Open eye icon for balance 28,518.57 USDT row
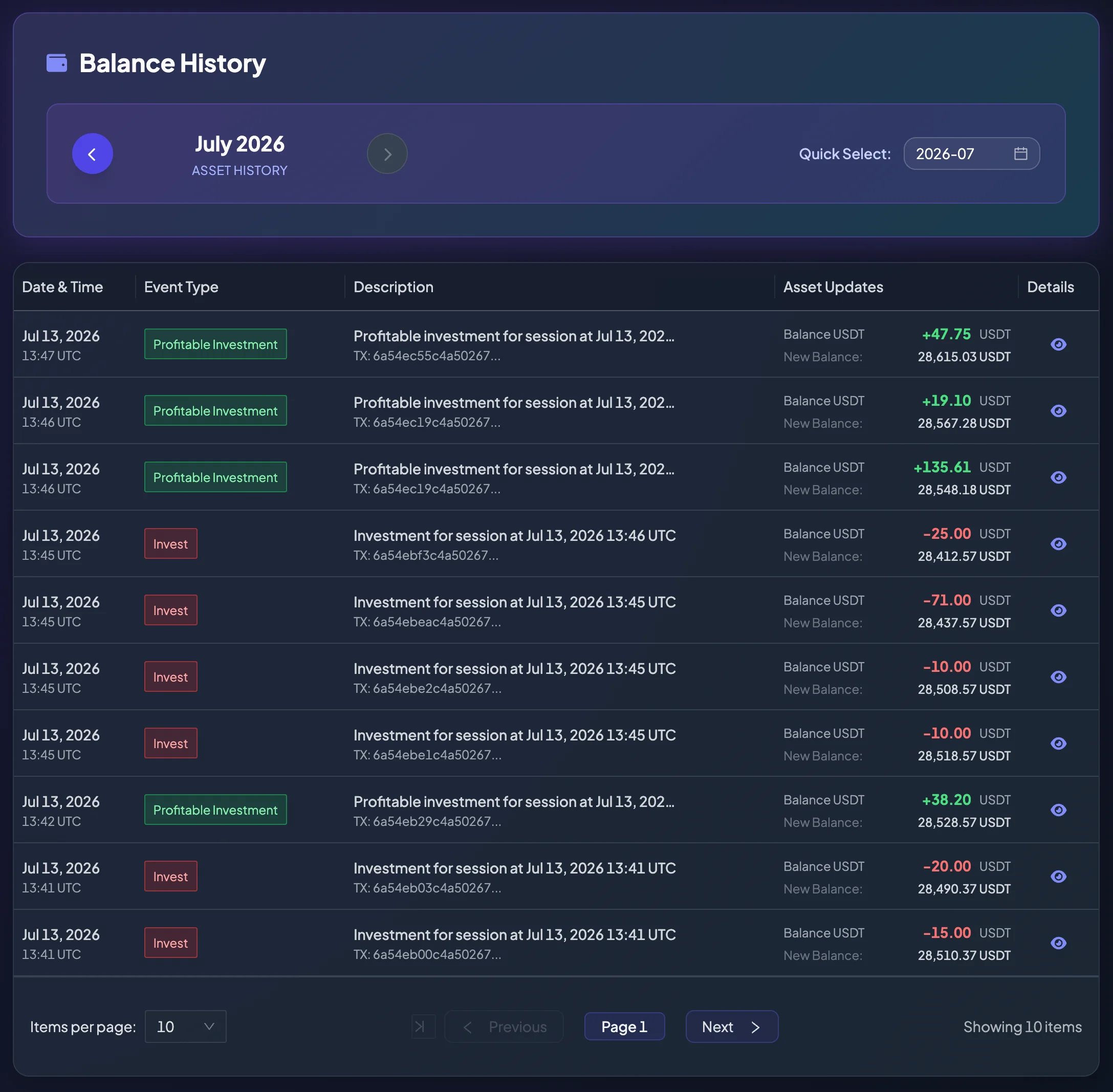 [1059, 744]
